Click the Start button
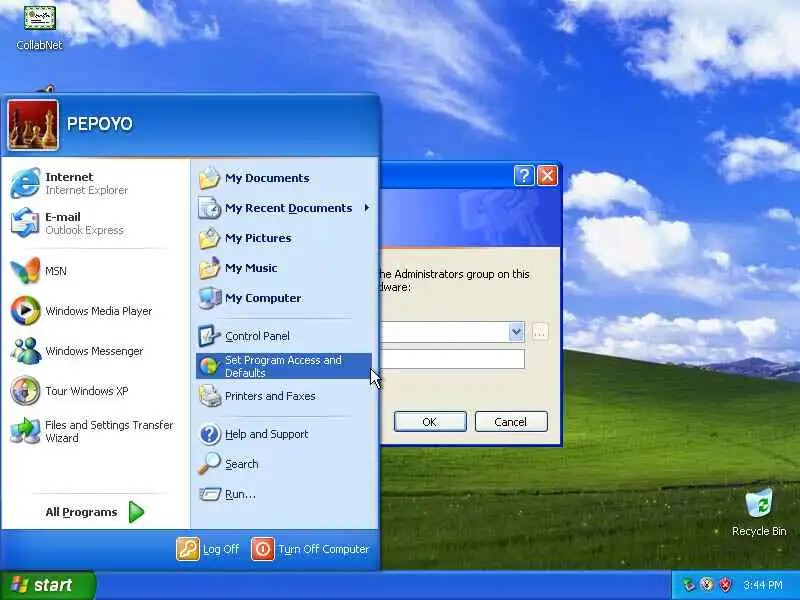The height and width of the screenshot is (600, 800). (x=47, y=585)
